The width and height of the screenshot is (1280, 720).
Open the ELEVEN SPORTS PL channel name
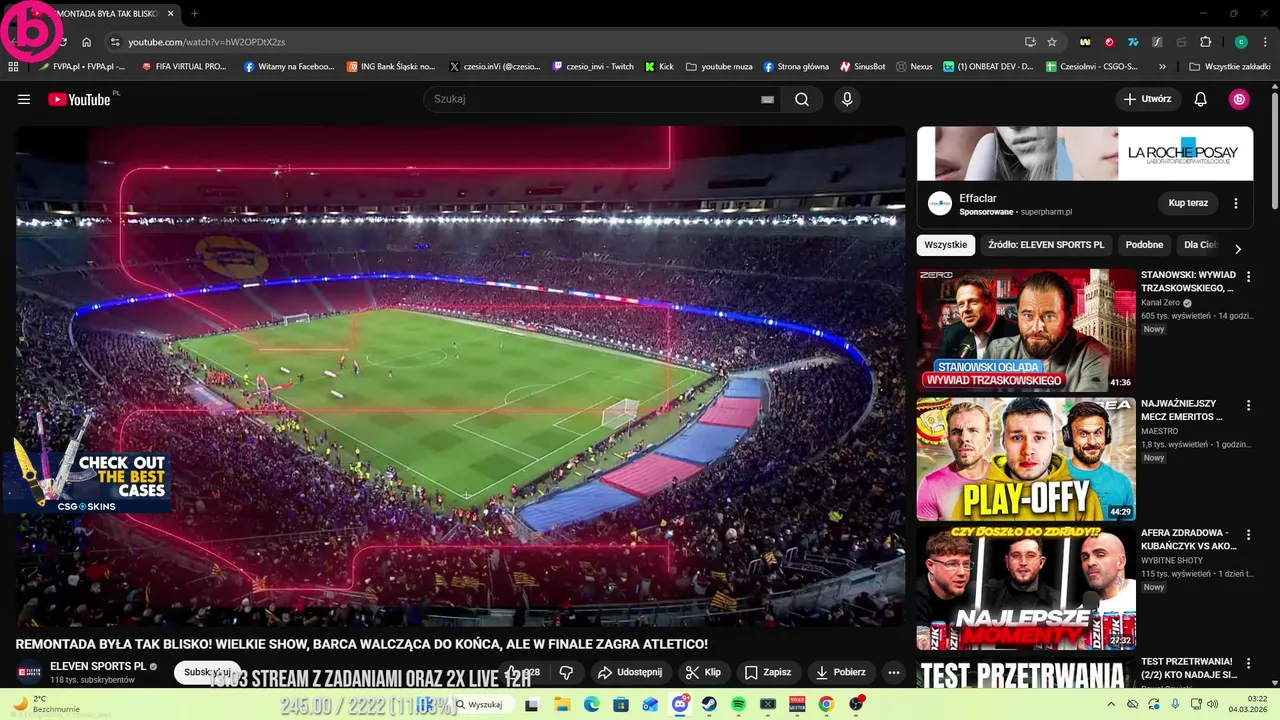98,666
